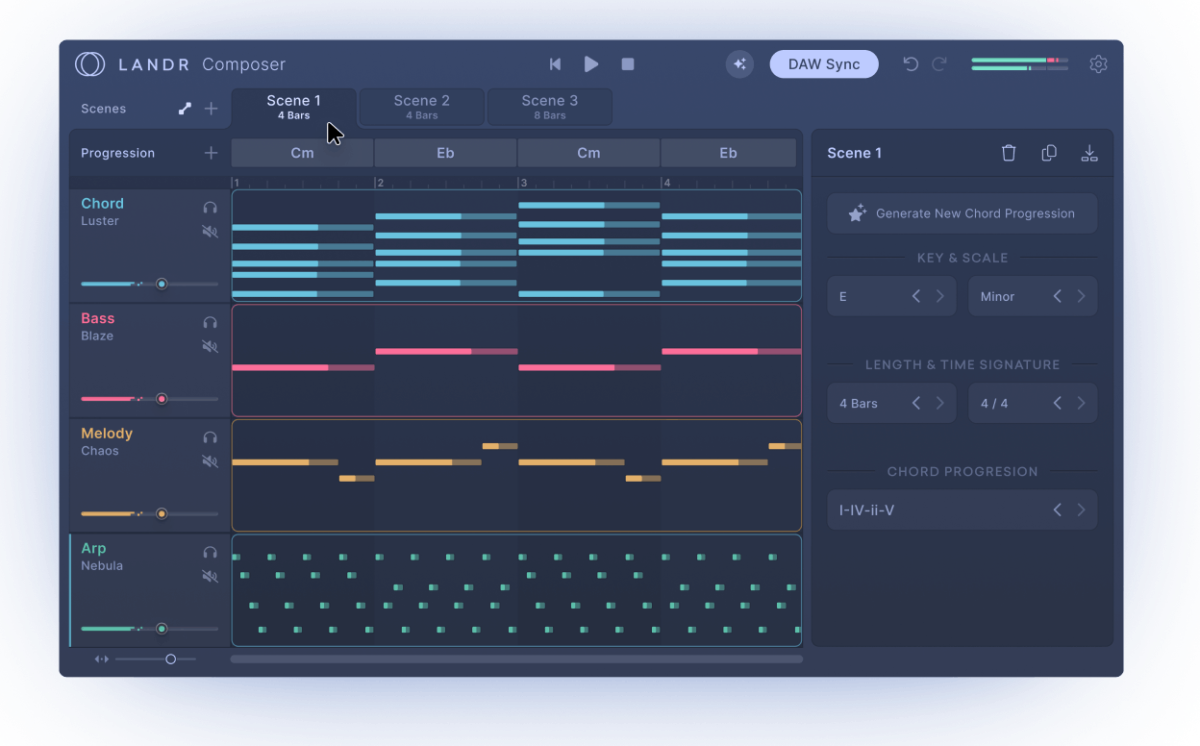The image size is (1200, 746).
Task: Click the Bass track volume slider
Action: tap(149, 399)
